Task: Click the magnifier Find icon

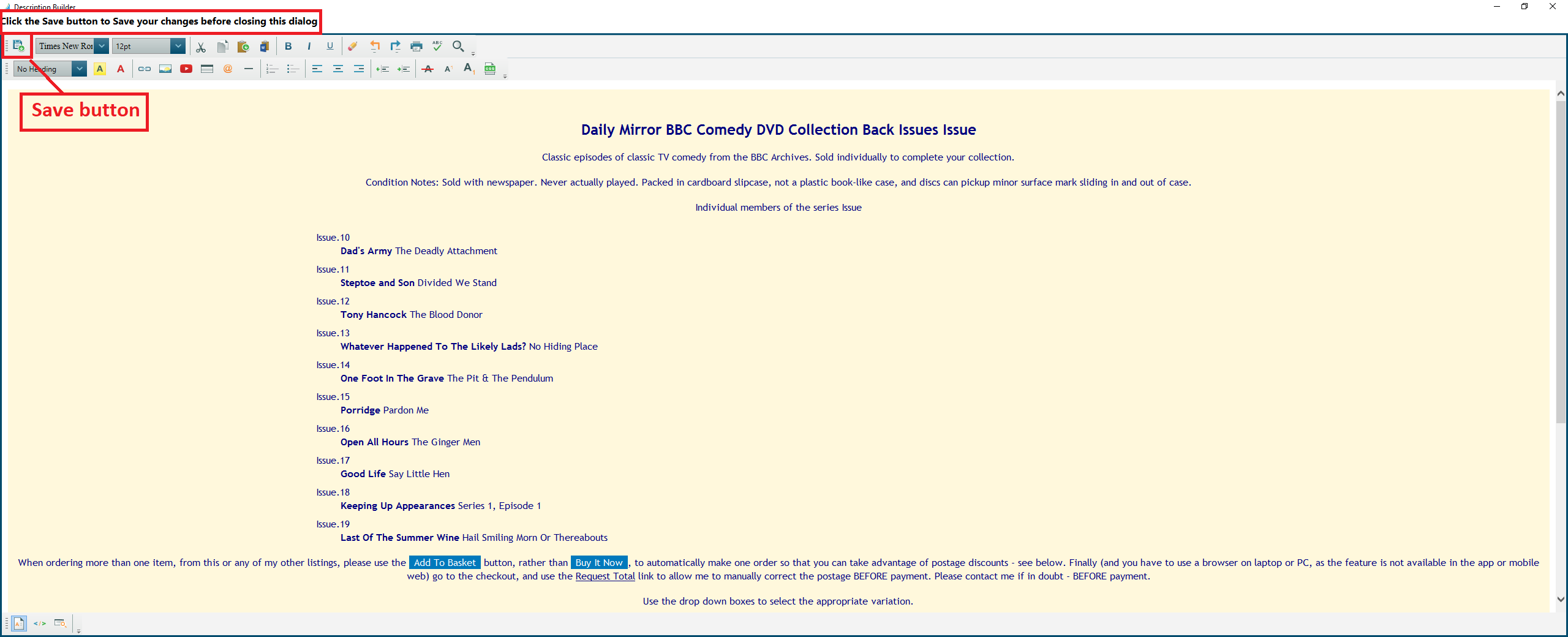Action: point(458,47)
